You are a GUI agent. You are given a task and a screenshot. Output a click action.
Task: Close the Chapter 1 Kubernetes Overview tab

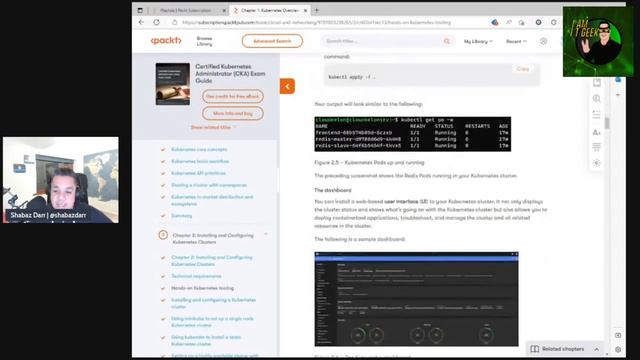[305, 10]
